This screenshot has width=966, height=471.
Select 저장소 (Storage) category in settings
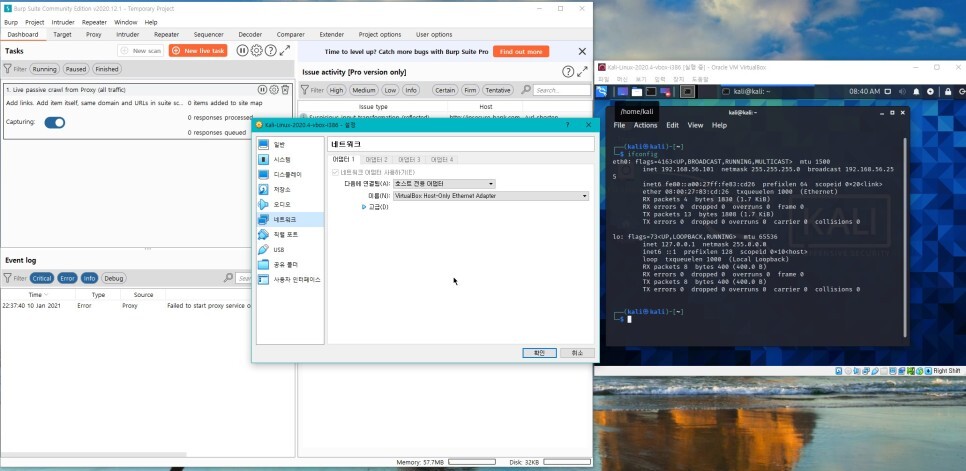coord(290,190)
